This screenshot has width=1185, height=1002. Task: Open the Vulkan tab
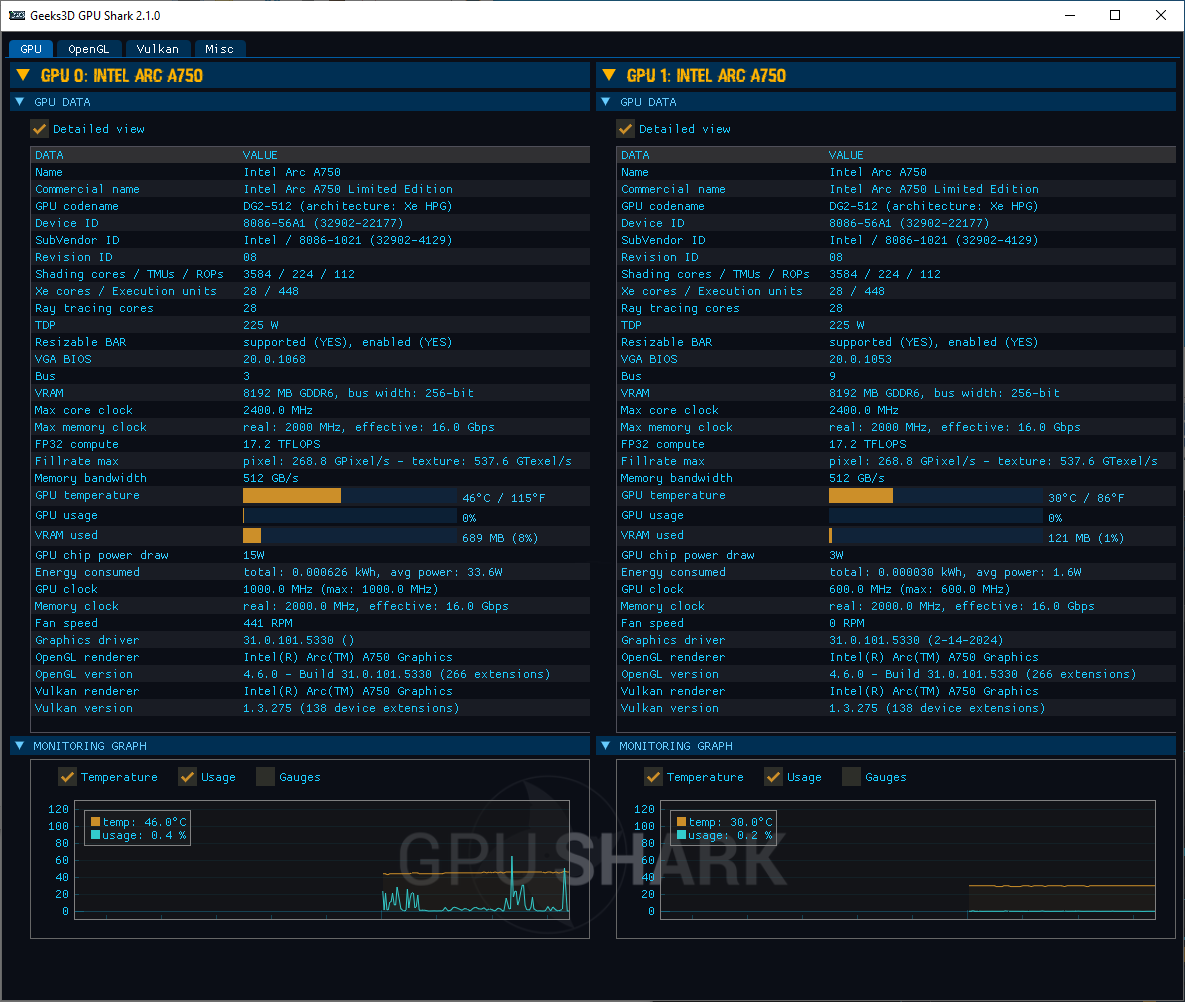coord(157,49)
